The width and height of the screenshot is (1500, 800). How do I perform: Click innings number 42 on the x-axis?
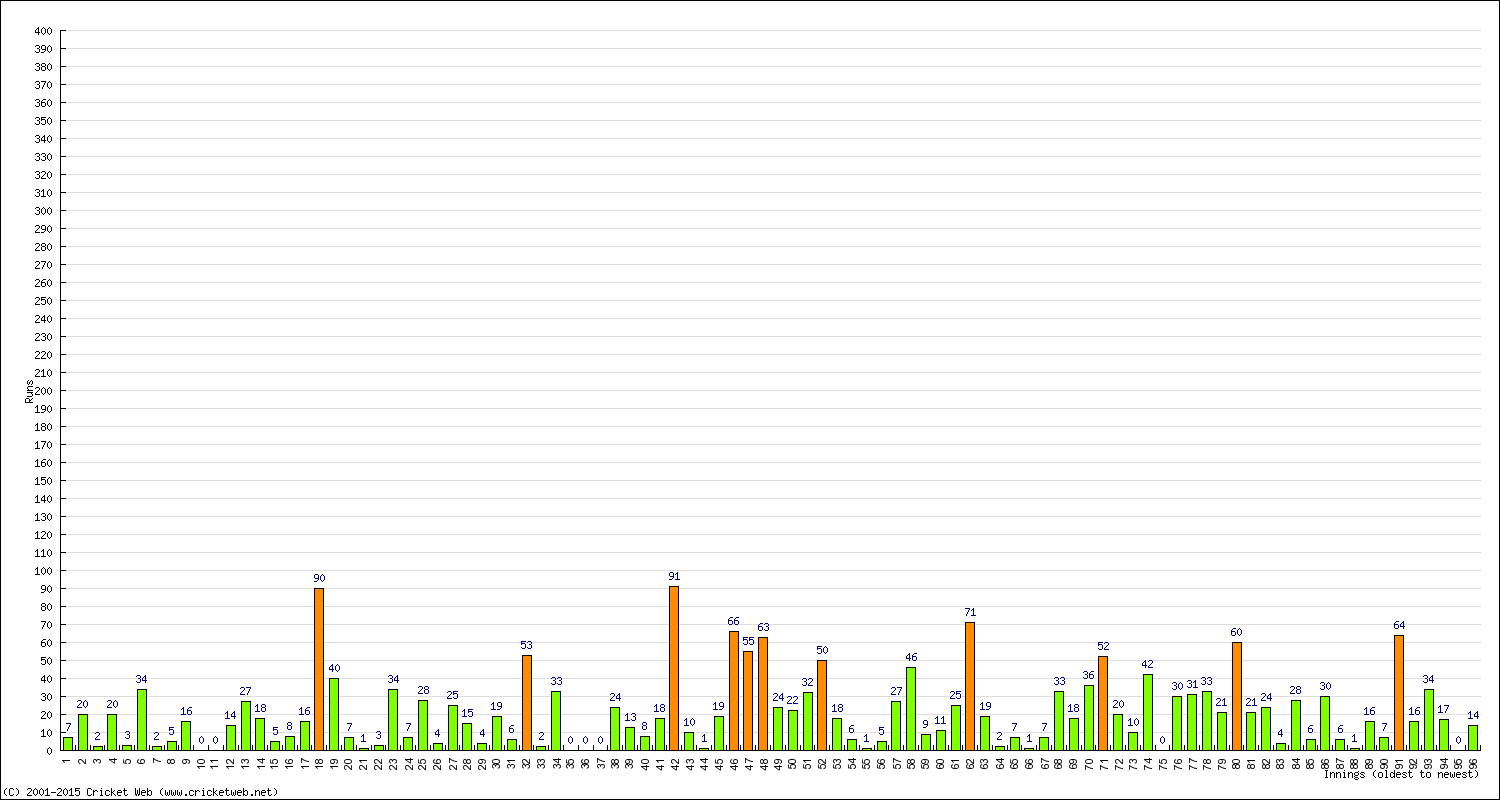click(x=674, y=762)
